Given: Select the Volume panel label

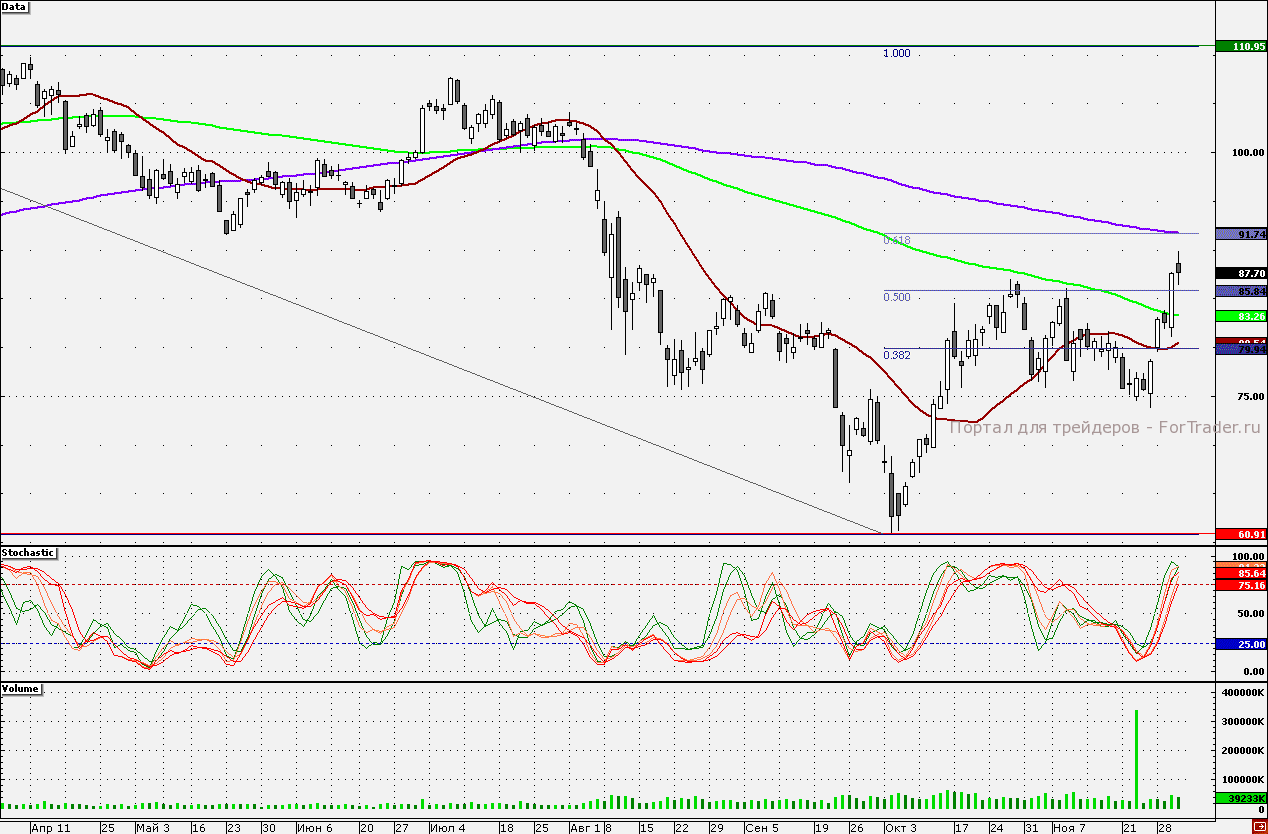Looking at the screenshot, I should coord(21,689).
